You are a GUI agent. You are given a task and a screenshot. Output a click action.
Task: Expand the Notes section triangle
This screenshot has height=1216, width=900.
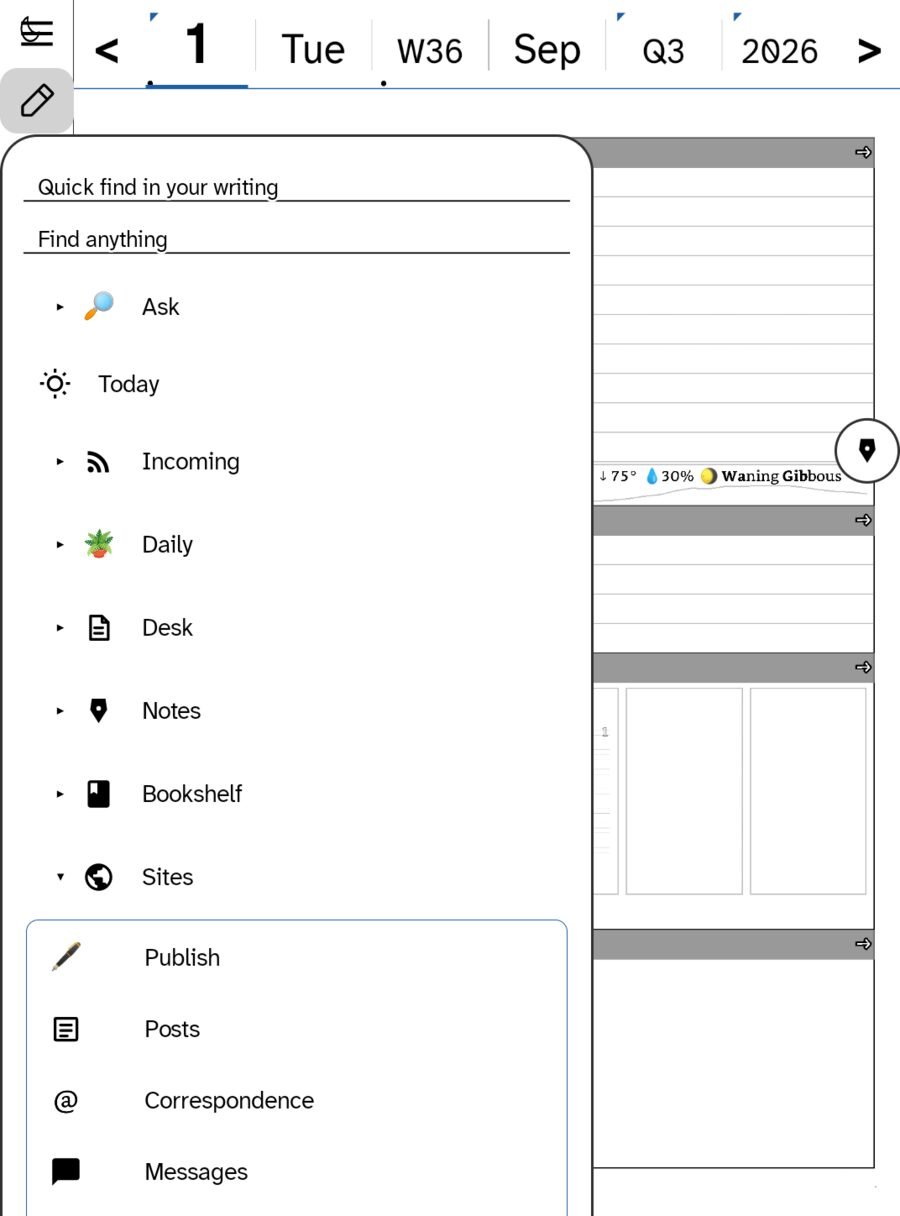coord(60,711)
